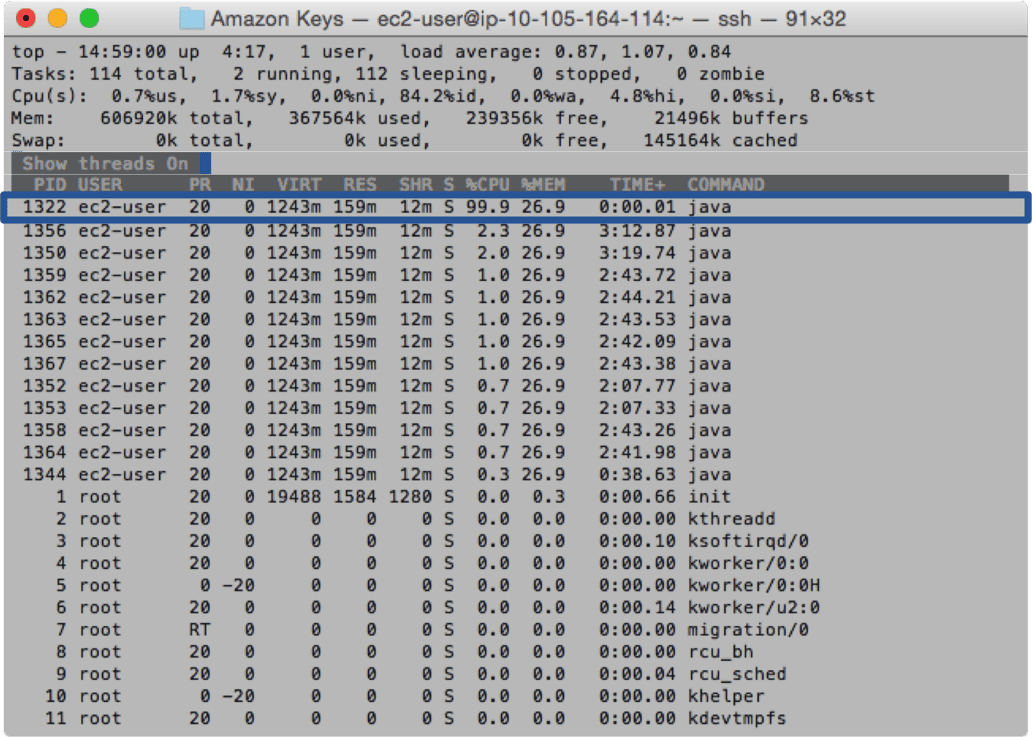This screenshot has height=737, width=1032.
Task: Minimize the ssh window with the yellow button
Action: (57, 18)
